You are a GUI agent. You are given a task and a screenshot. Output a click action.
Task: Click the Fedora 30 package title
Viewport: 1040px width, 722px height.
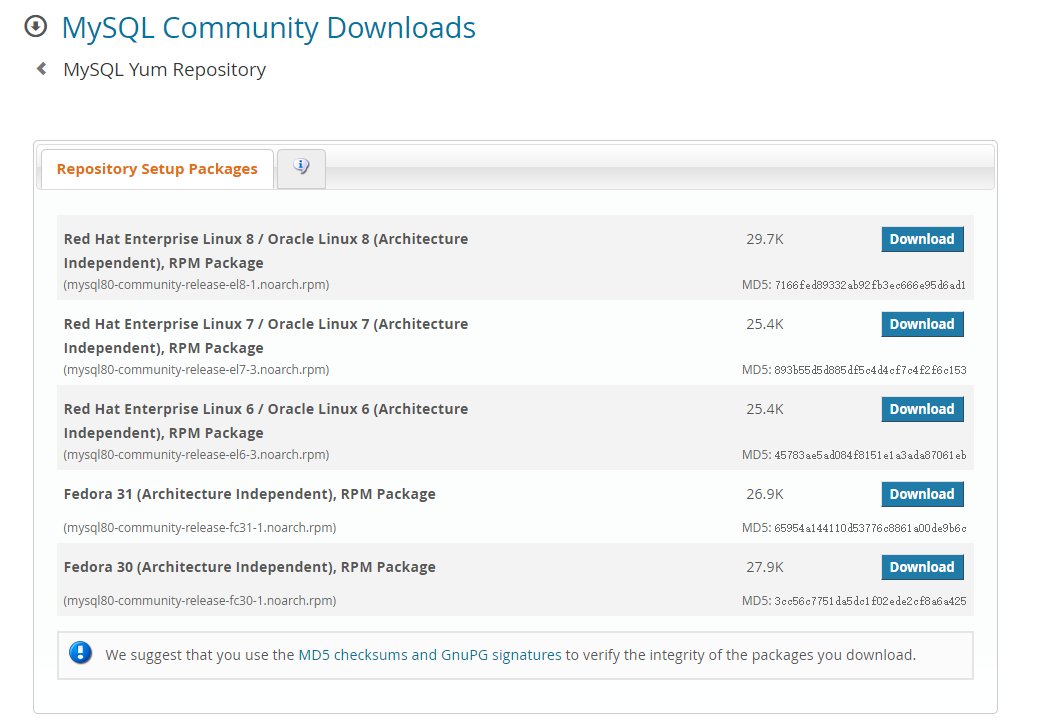[249, 567]
